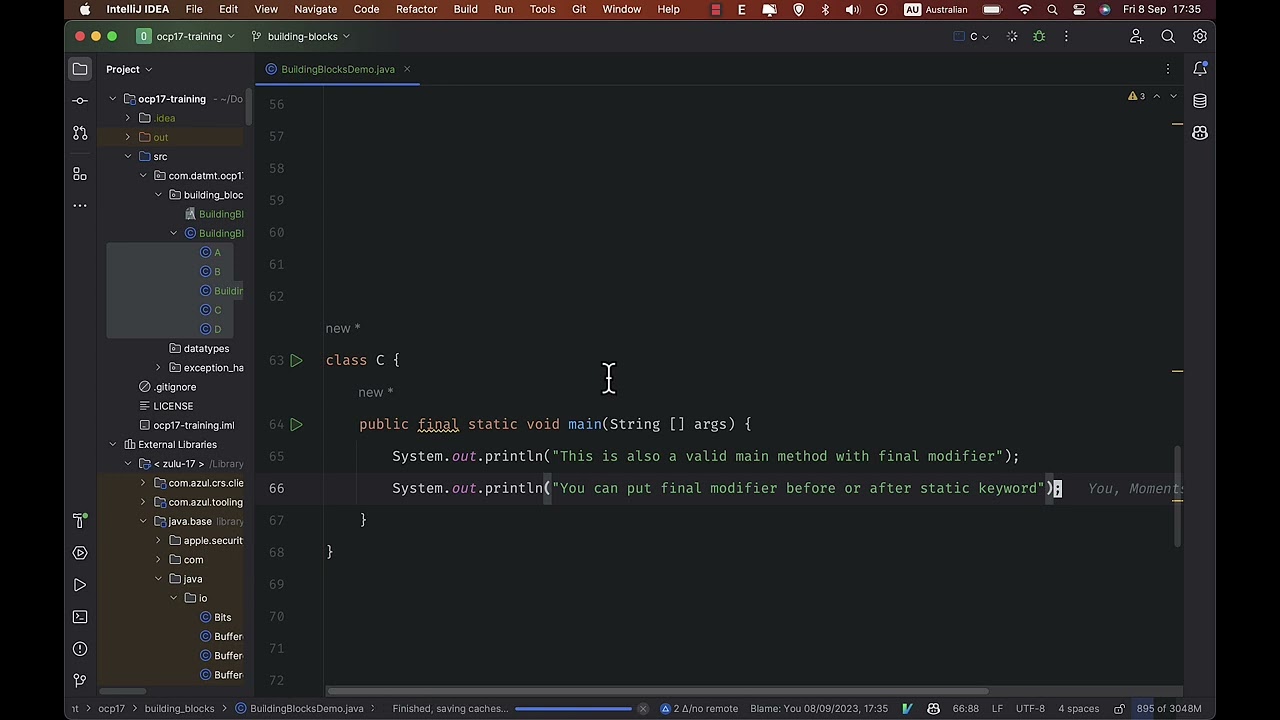Viewport: 1280px width, 720px height.
Task: Open the AI assistant sidebar icon
Action: pyautogui.click(x=1200, y=133)
